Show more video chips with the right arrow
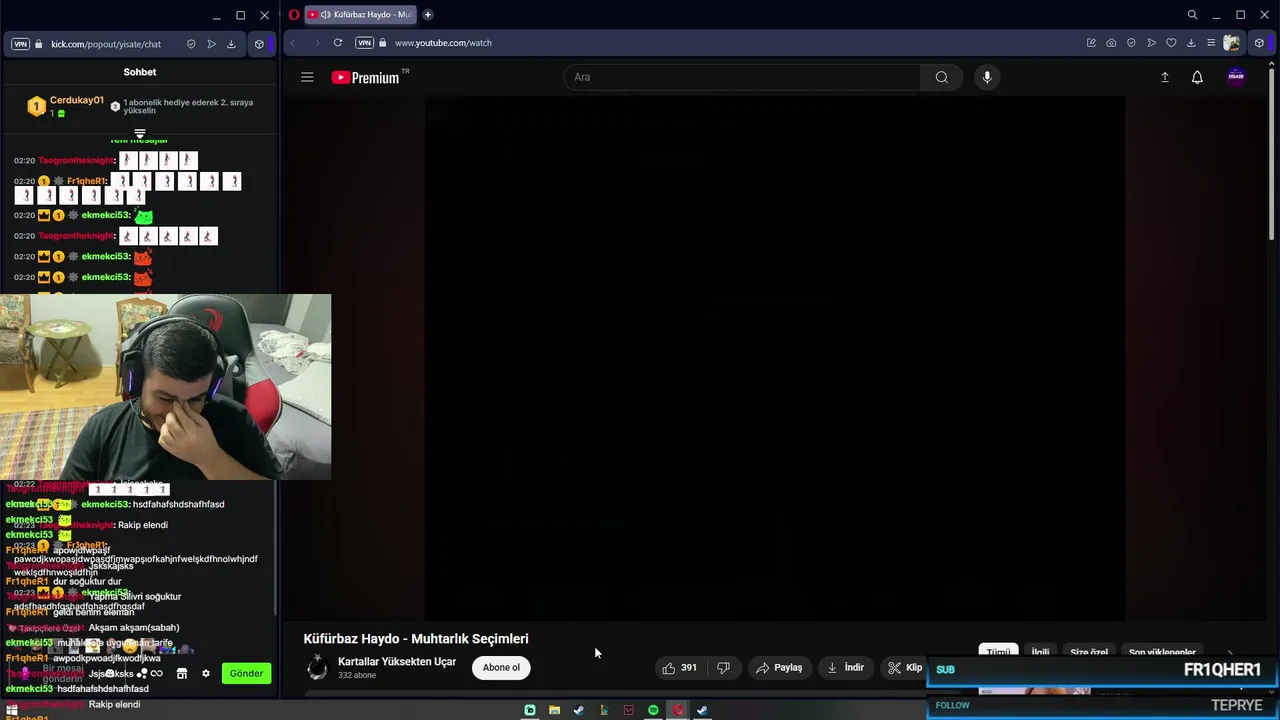The image size is (1280, 720). [x=1230, y=653]
